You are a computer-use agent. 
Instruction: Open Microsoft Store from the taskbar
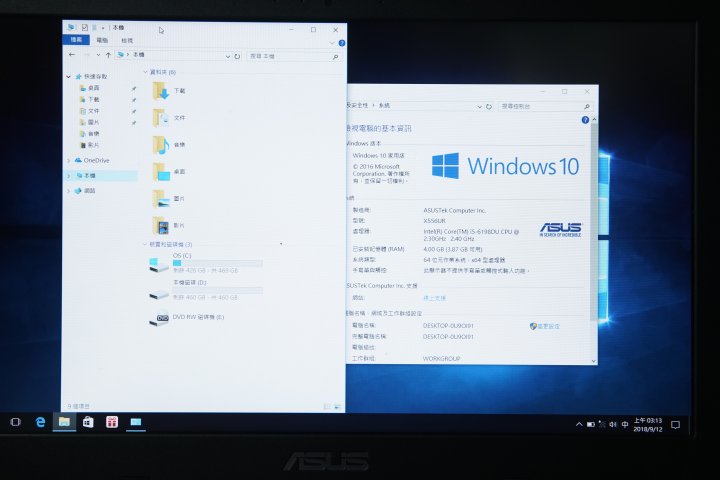pyautogui.click(x=88, y=422)
